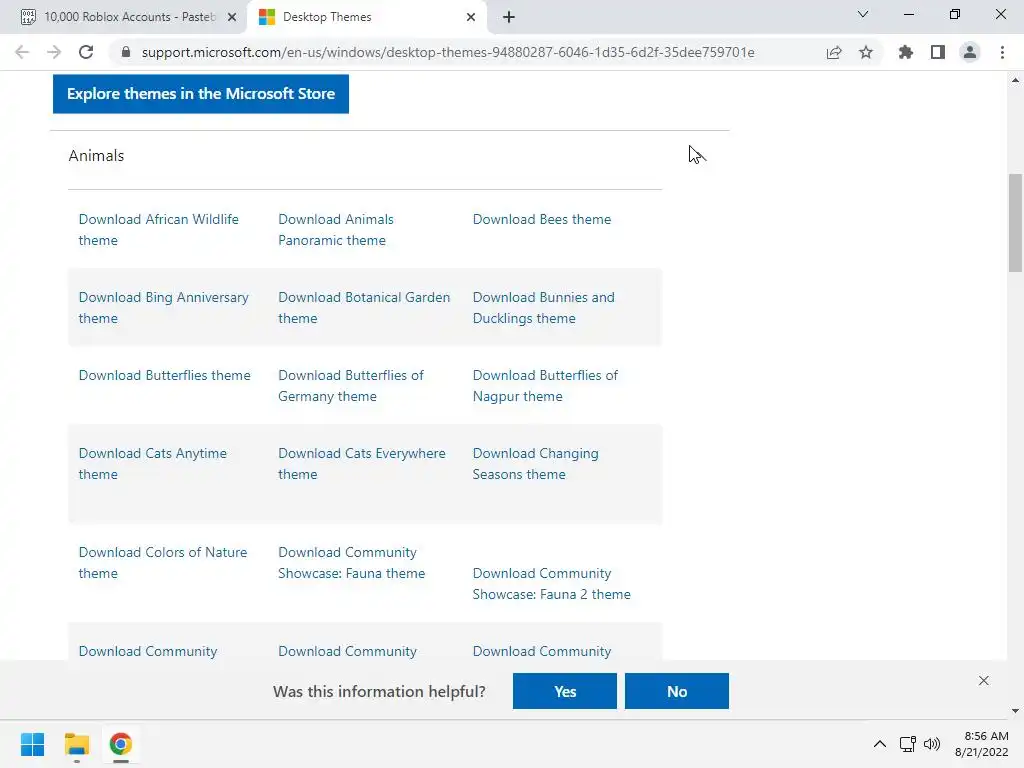This screenshot has height=768, width=1024.
Task: Click the browser forward arrow
Action: [x=54, y=52]
